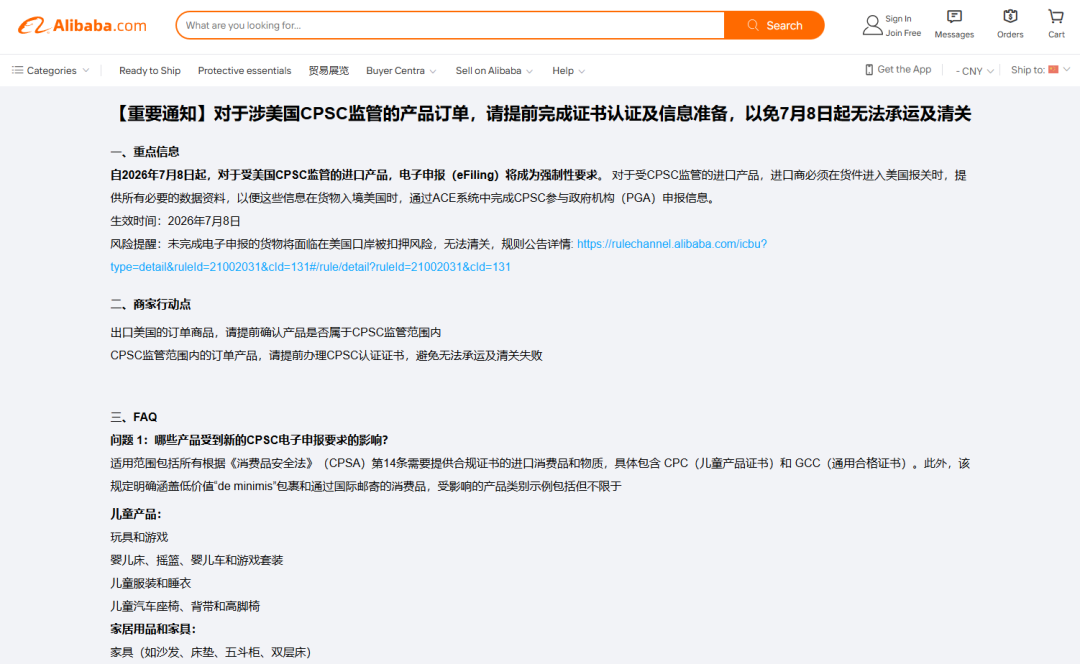
Task: Open the Sign In user icon
Action: point(872,25)
